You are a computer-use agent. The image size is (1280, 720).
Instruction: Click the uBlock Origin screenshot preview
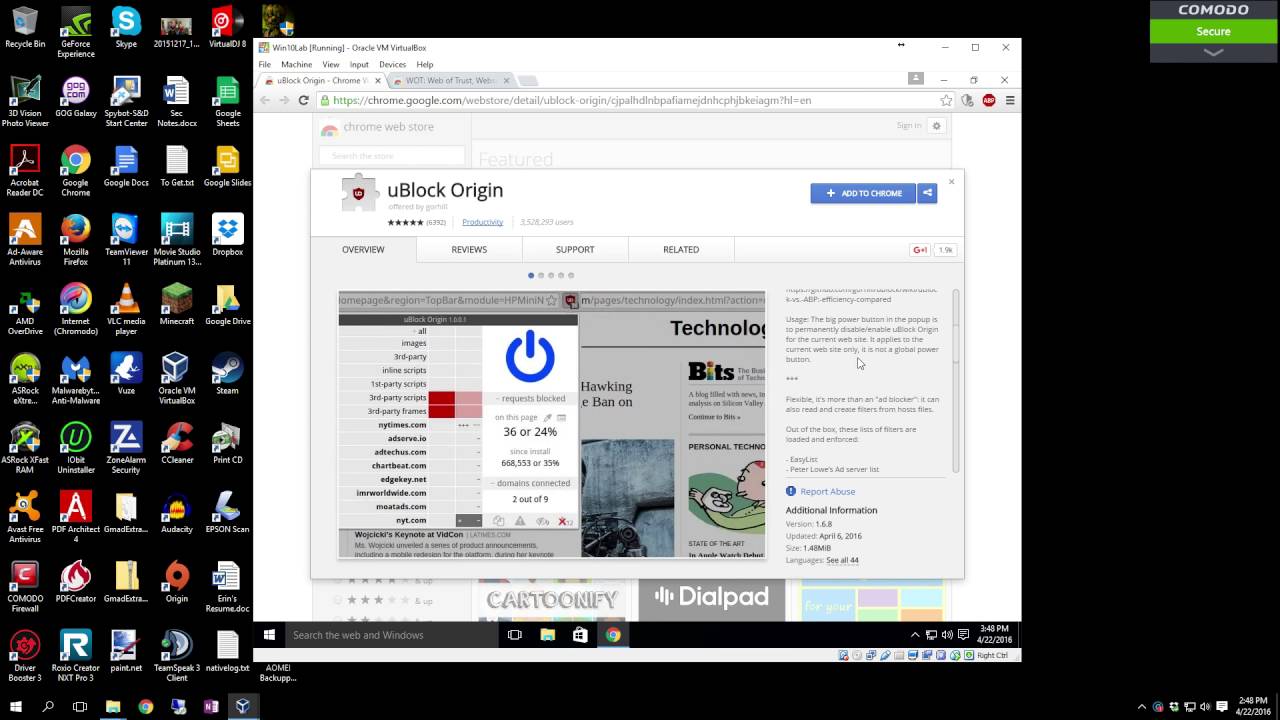[552, 425]
